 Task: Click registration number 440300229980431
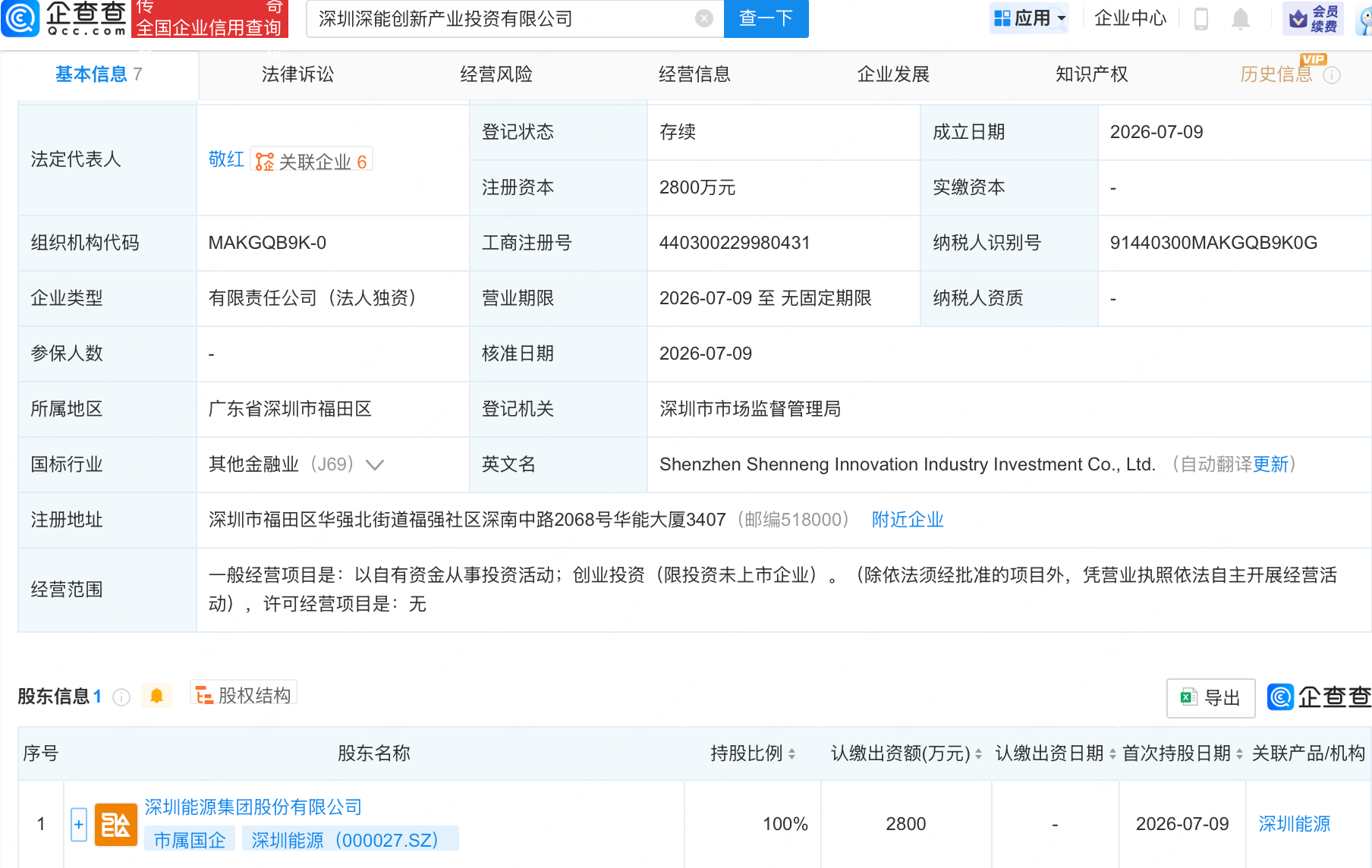point(735,243)
